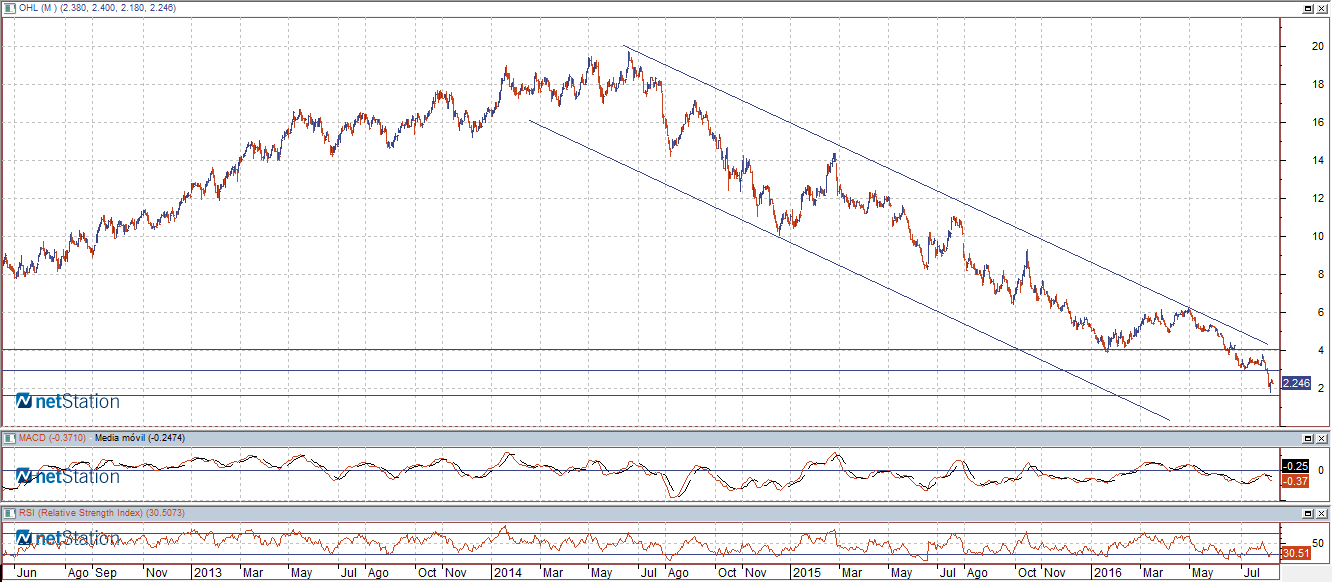Close the OHL price chart panel

click(1323, 7)
